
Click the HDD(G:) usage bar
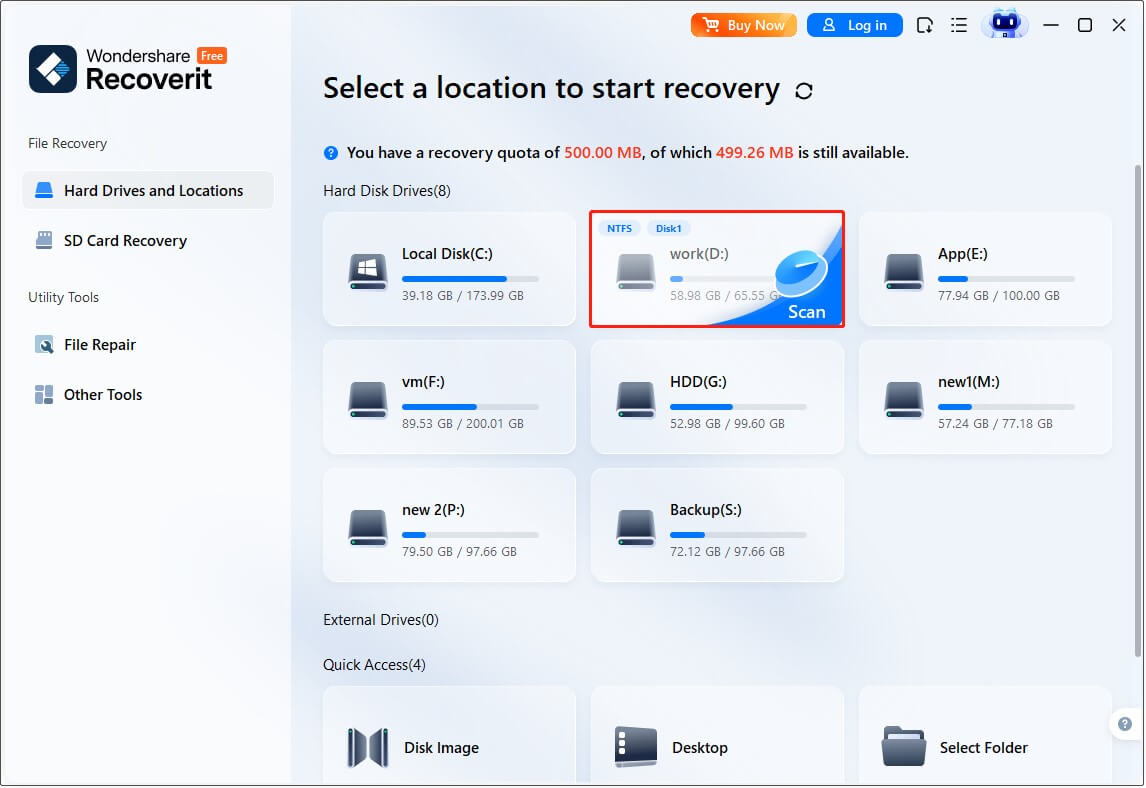(x=738, y=406)
